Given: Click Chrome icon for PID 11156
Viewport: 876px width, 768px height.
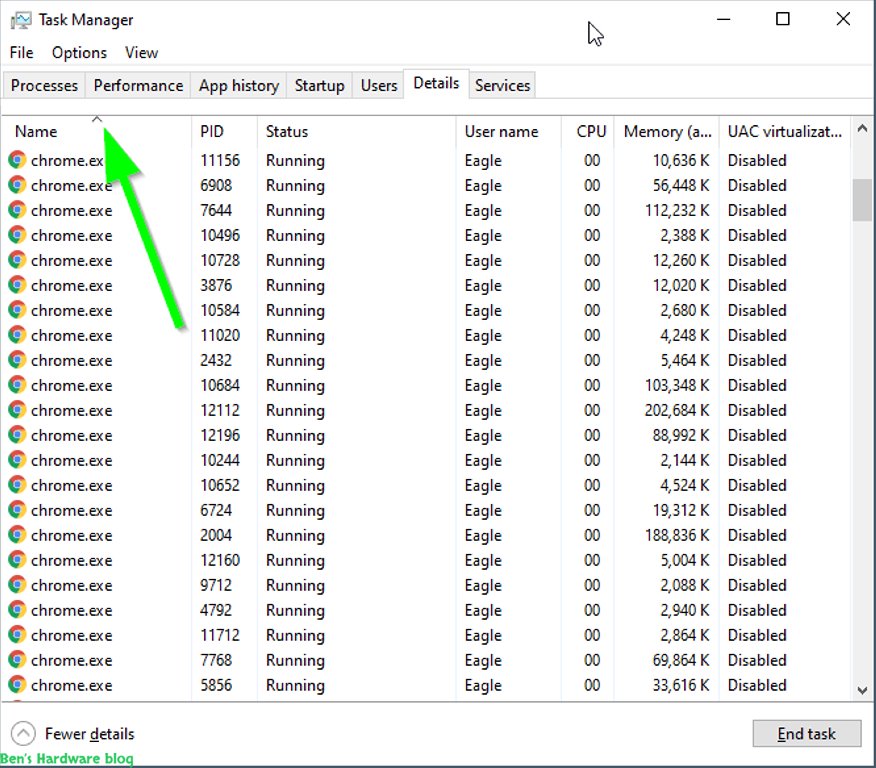Looking at the screenshot, I should [x=17, y=160].
